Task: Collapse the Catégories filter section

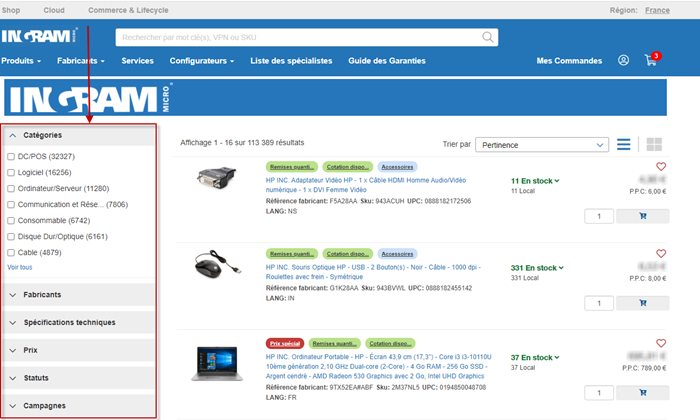Action: (x=79, y=135)
